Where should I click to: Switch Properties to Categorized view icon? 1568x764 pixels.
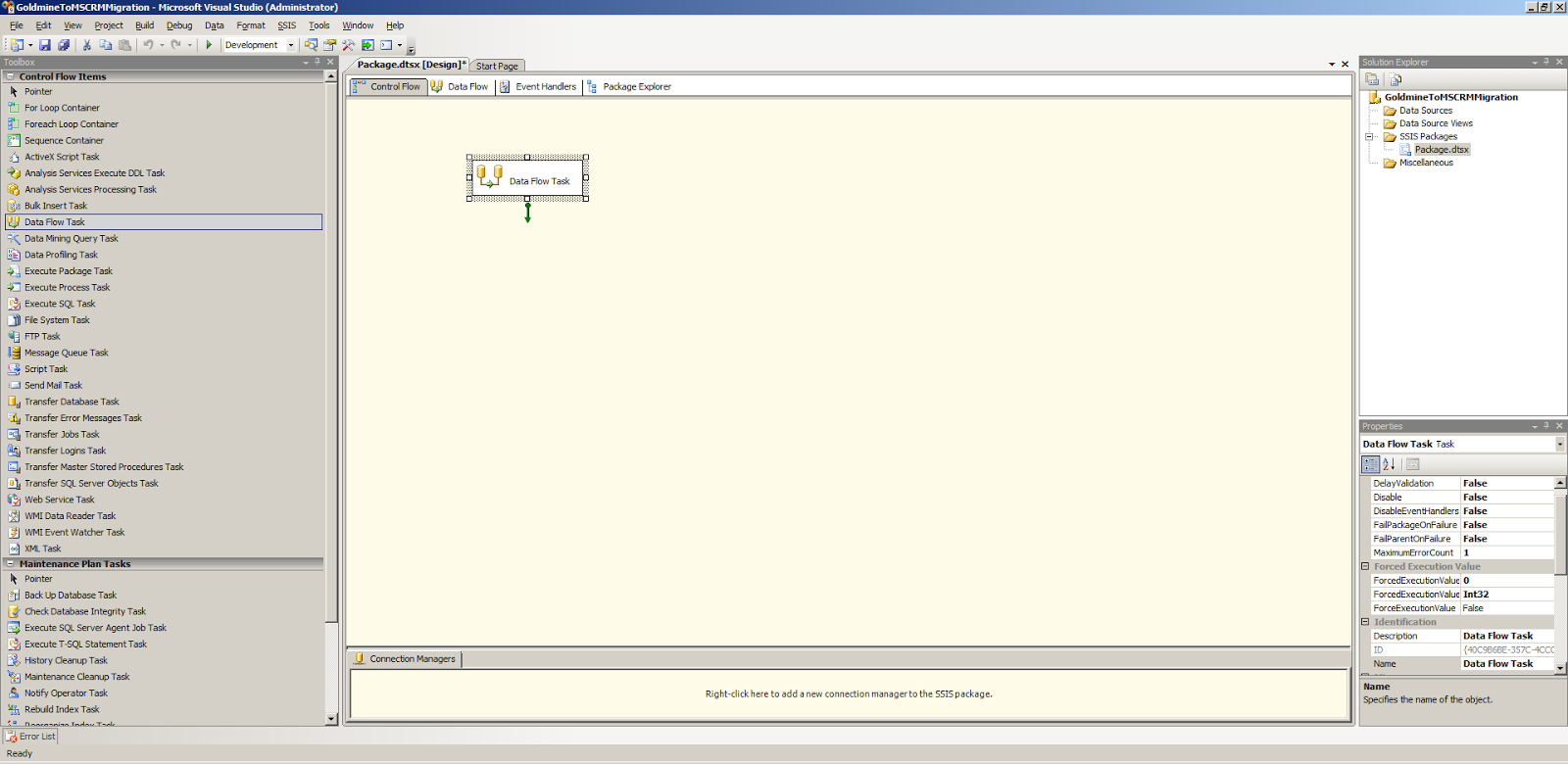coord(1370,464)
